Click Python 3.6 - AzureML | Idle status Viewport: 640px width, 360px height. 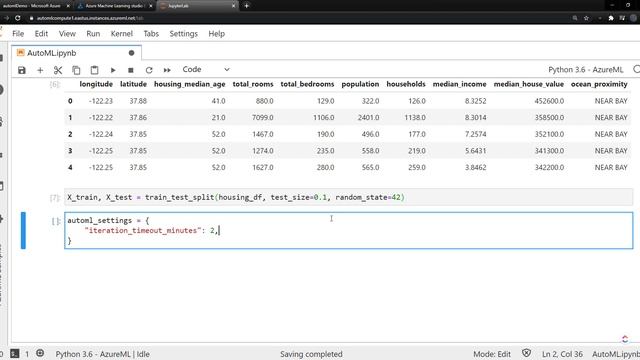click(x=102, y=354)
